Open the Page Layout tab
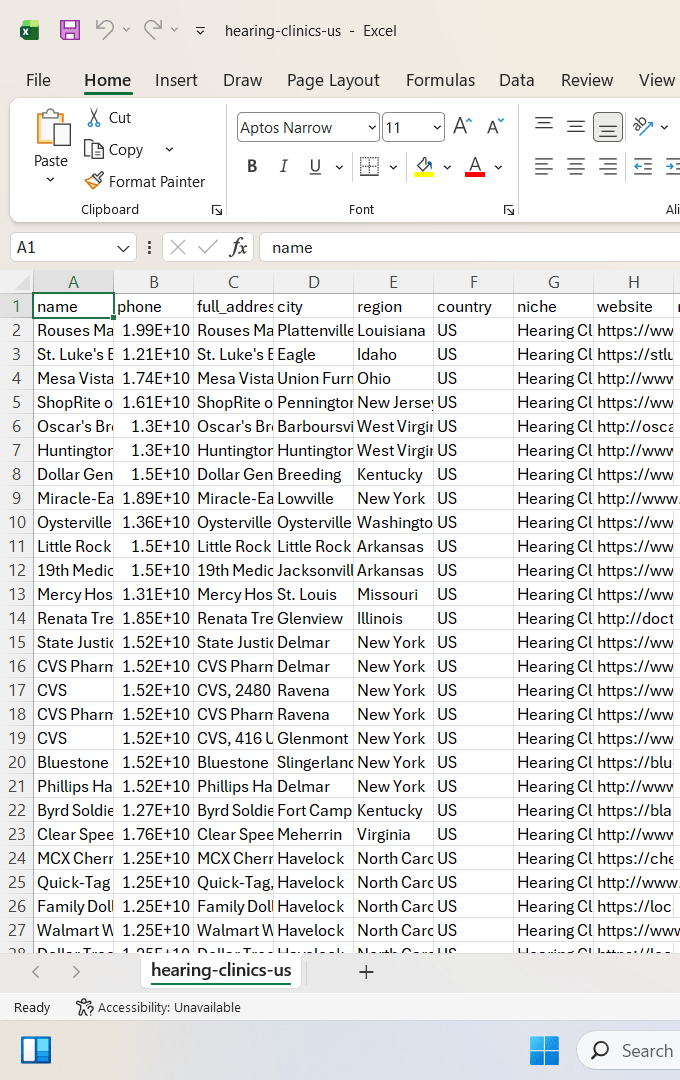680x1080 pixels. coord(333,81)
